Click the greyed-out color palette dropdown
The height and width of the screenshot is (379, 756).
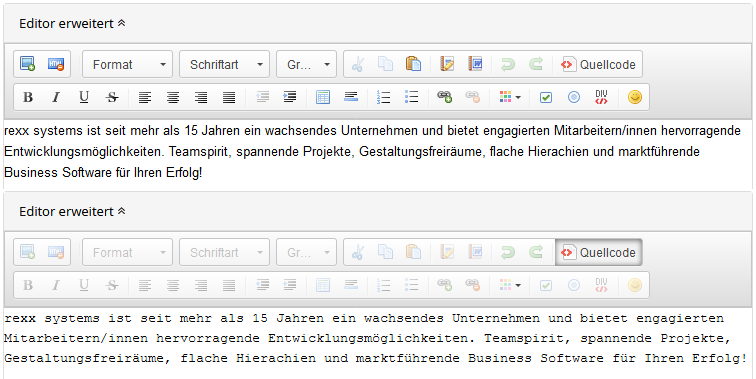click(510, 285)
